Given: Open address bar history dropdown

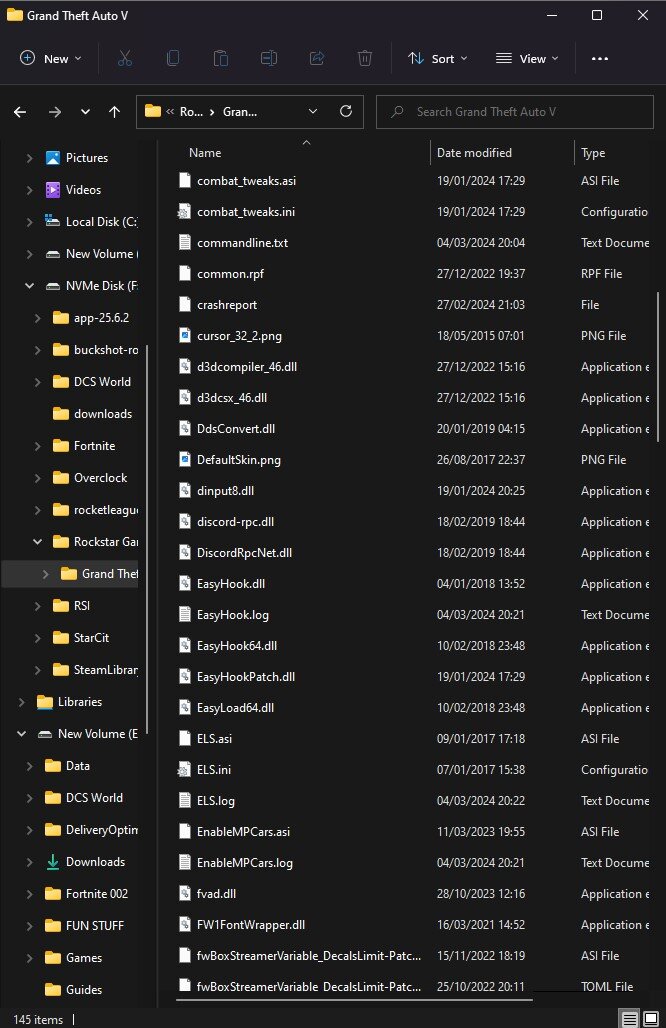Looking at the screenshot, I should pos(313,111).
